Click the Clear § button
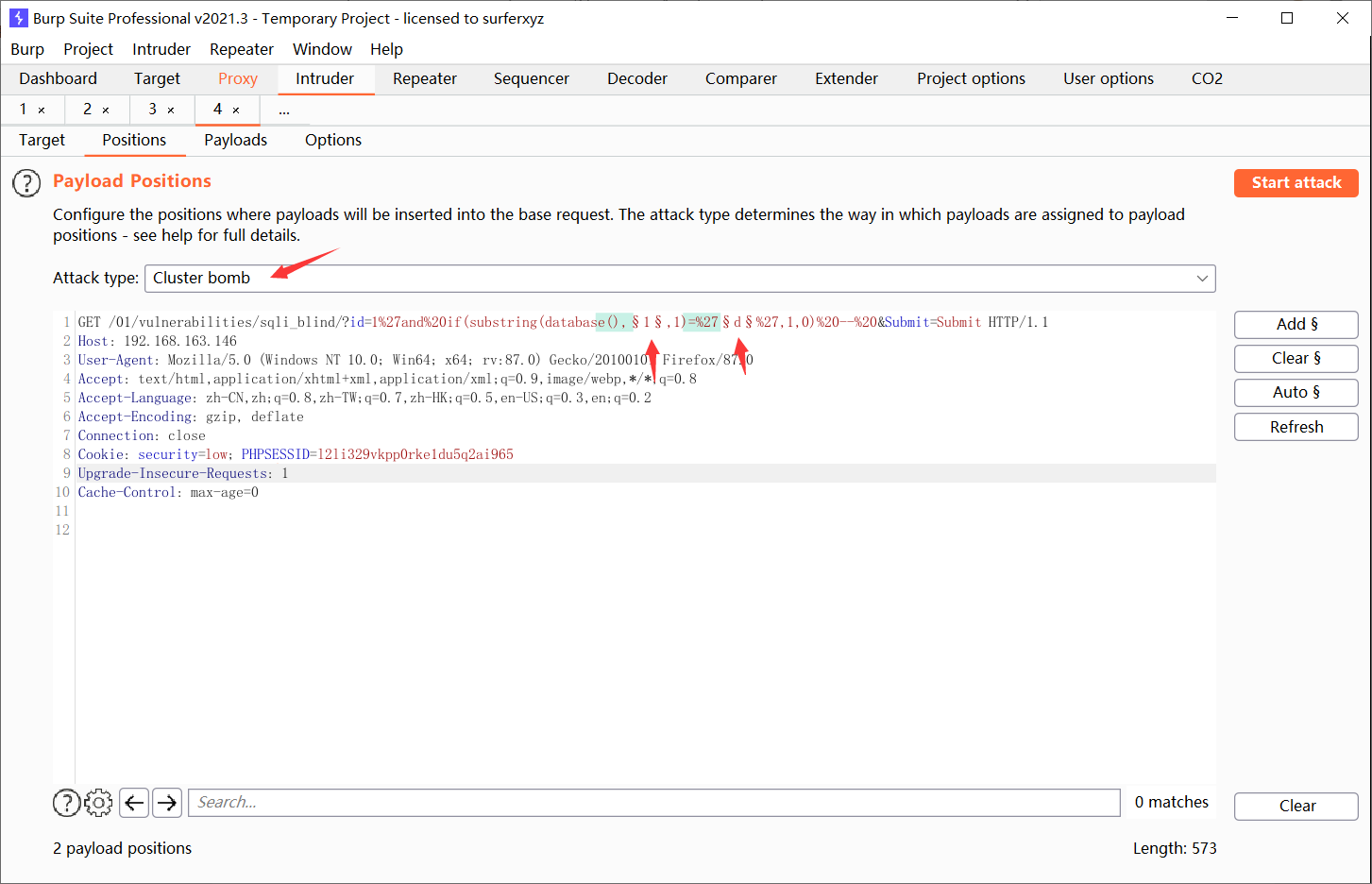 click(x=1296, y=358)
